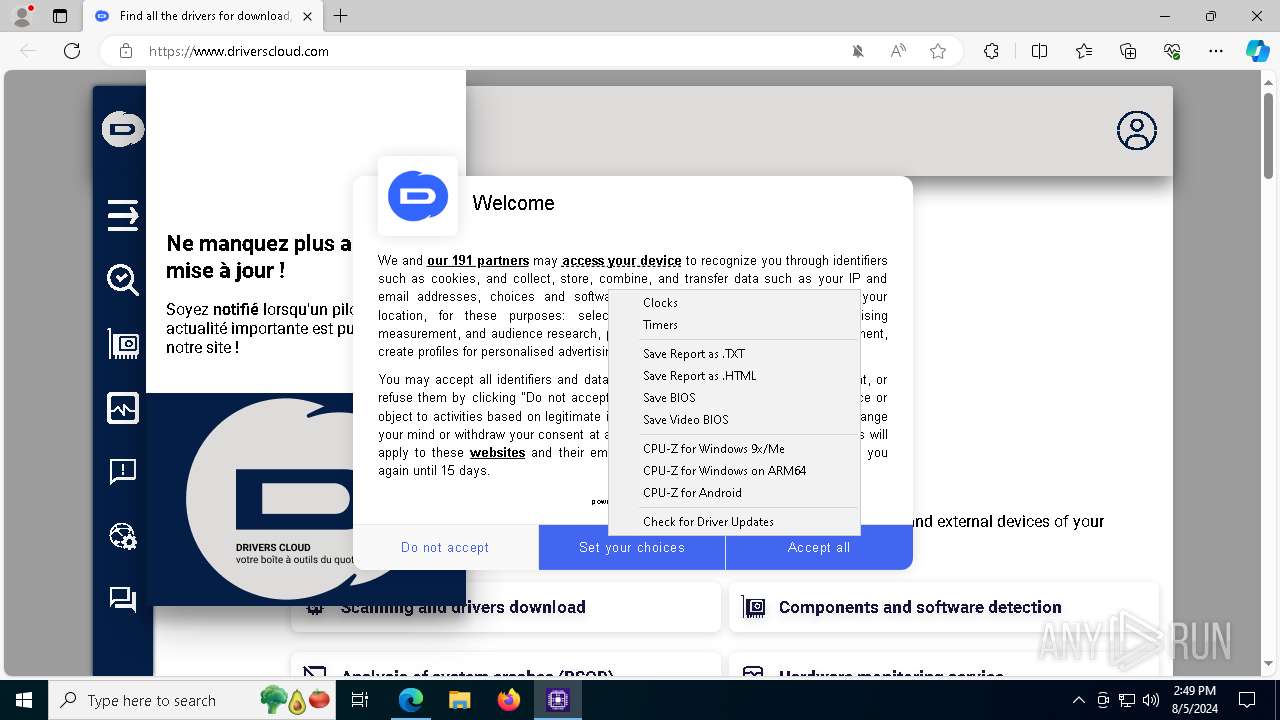
Task: View site information lock icon
Action: point(126,51)
